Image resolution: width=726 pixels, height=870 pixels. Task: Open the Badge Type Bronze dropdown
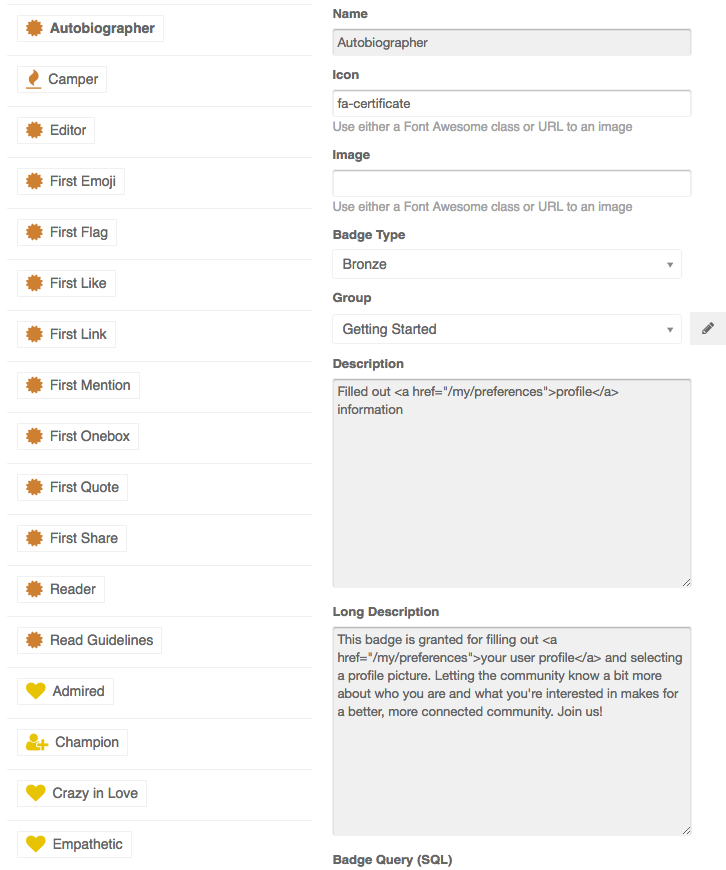click(507, 264)
